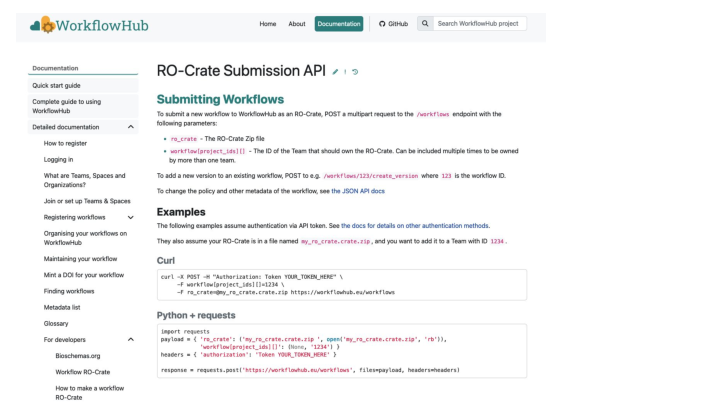
Task: Click the RO-Crate Submission API title
Action: tap(241, 71)
